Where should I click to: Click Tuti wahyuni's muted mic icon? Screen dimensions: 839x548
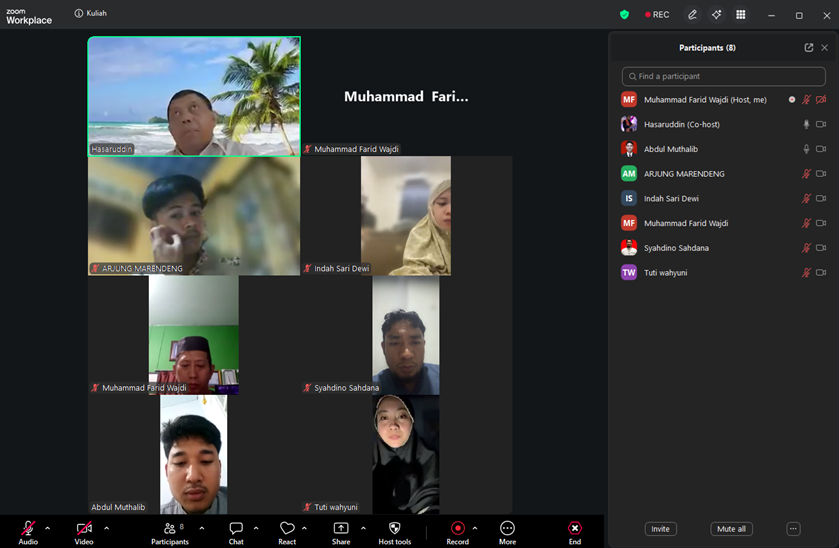806,272
